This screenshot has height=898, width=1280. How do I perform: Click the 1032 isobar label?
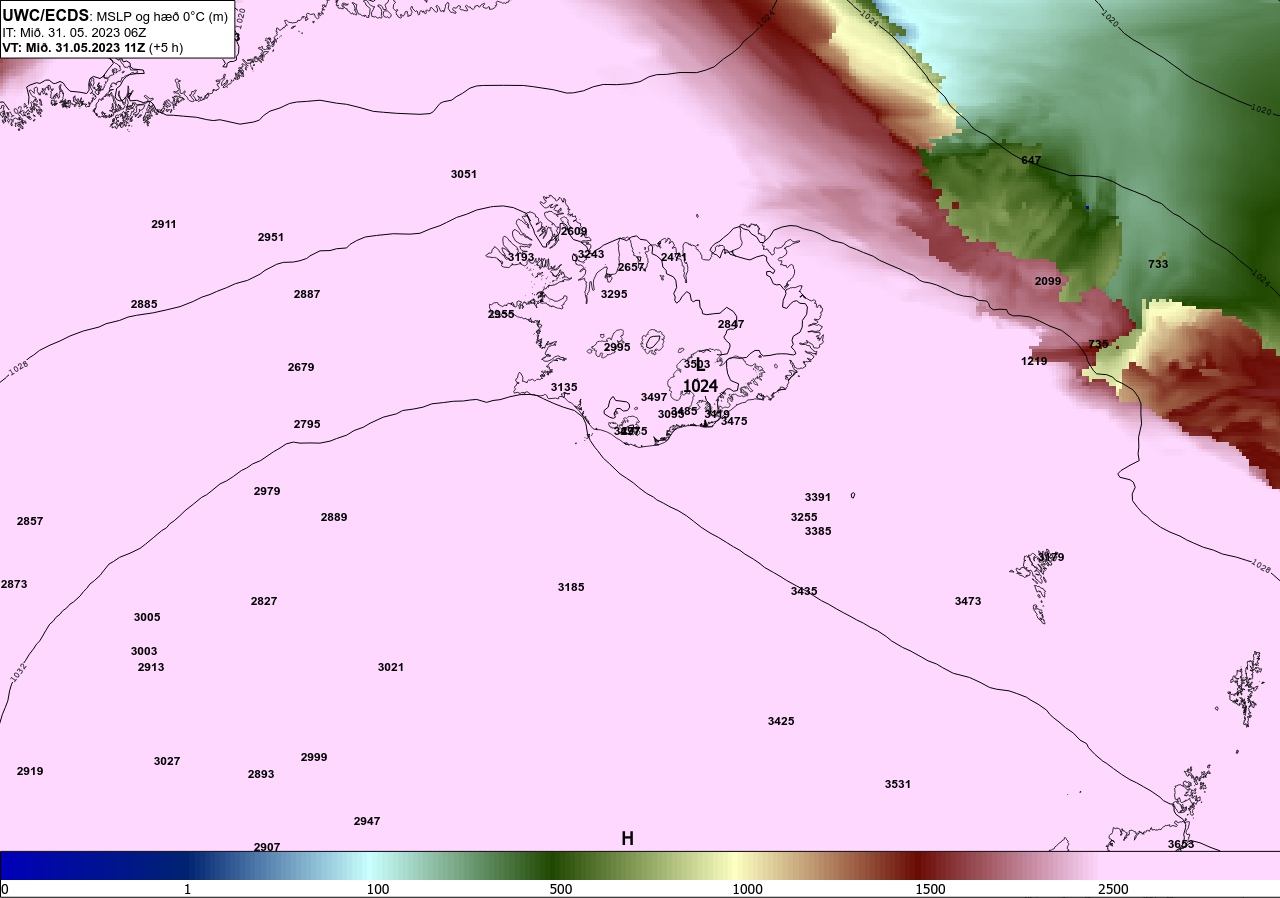click(17, 671)
